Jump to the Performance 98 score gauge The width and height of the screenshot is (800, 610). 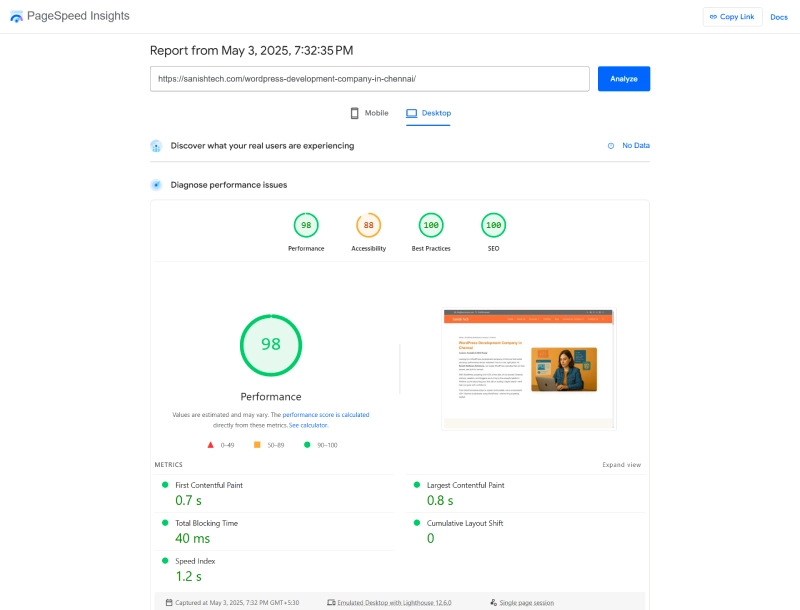tap(306, 225)
